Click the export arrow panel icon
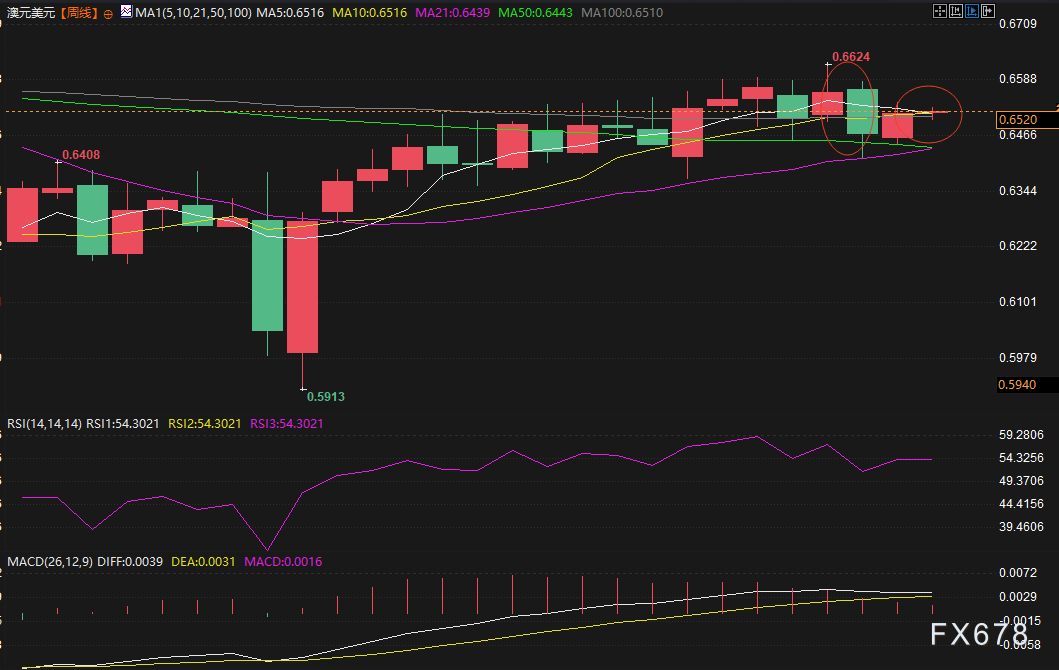1059x670 pixels. pyautogui.click(x=988, y=11)
